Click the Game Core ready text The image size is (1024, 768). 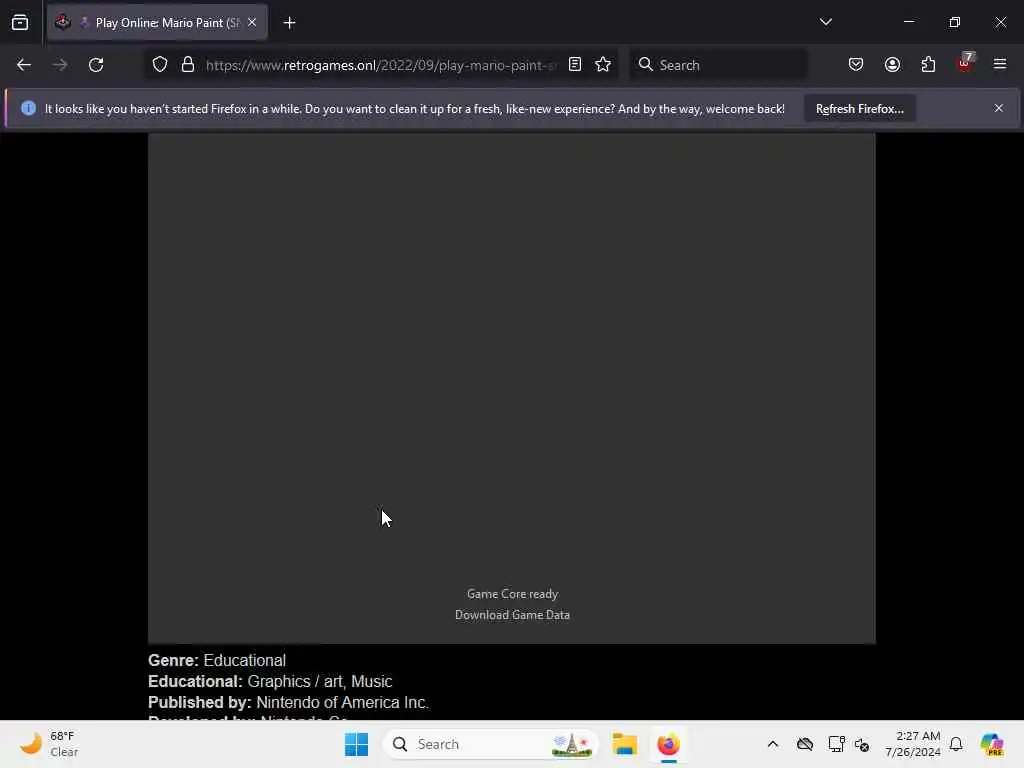tap(512, 594)
